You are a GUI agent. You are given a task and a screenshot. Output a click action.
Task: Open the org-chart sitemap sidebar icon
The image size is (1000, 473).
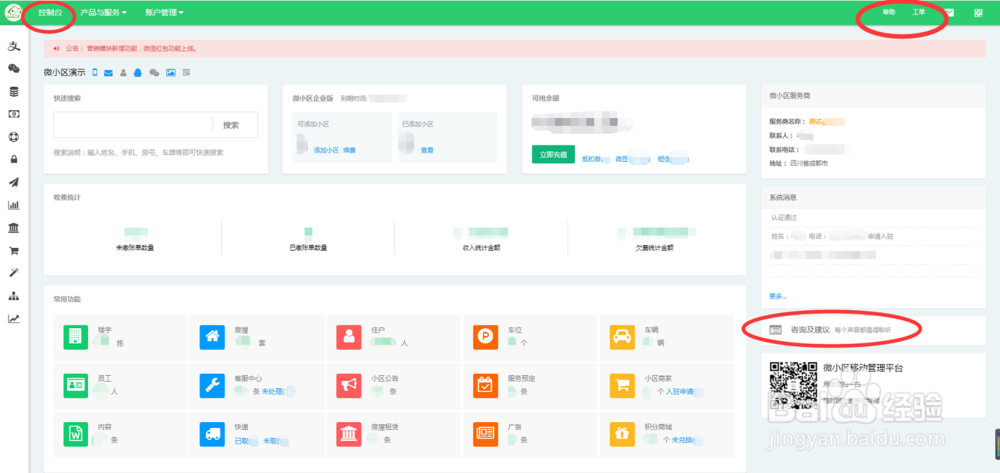pos(13,296)
